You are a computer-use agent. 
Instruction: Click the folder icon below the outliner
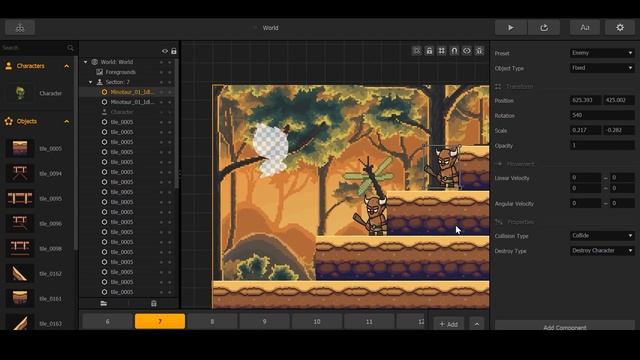point(104,303)
